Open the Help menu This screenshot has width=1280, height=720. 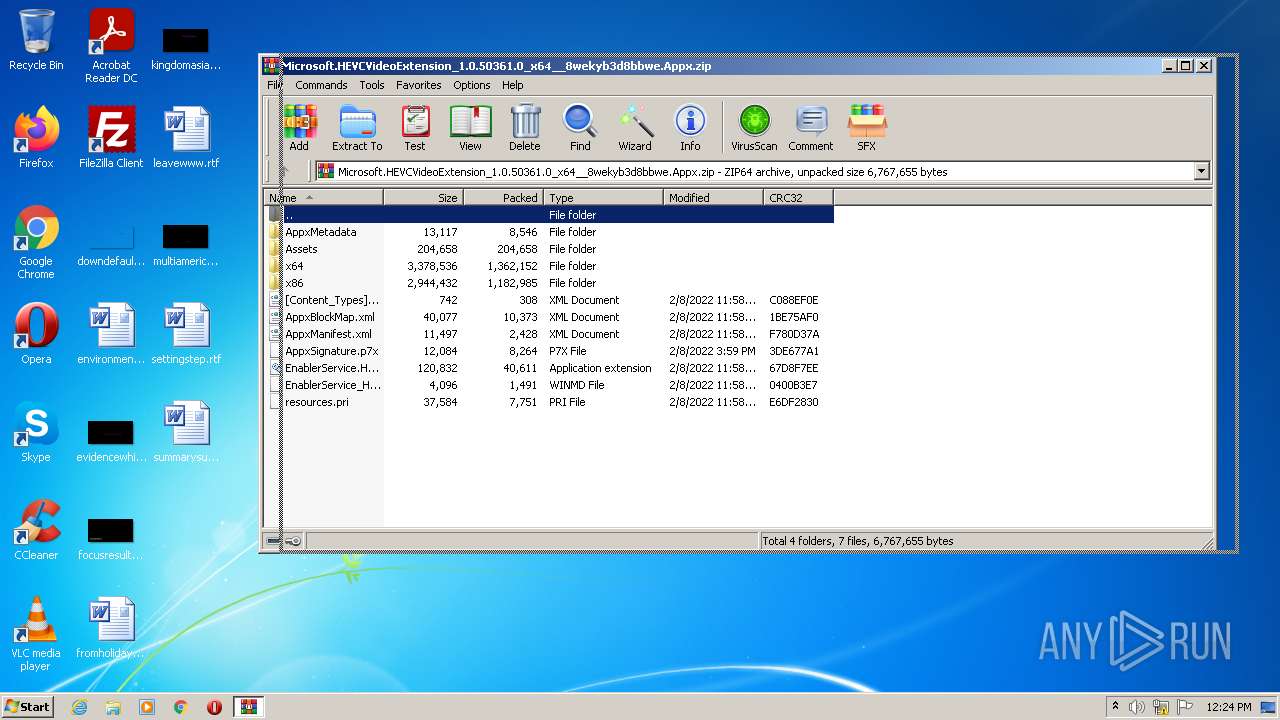(x=513, y=85)
